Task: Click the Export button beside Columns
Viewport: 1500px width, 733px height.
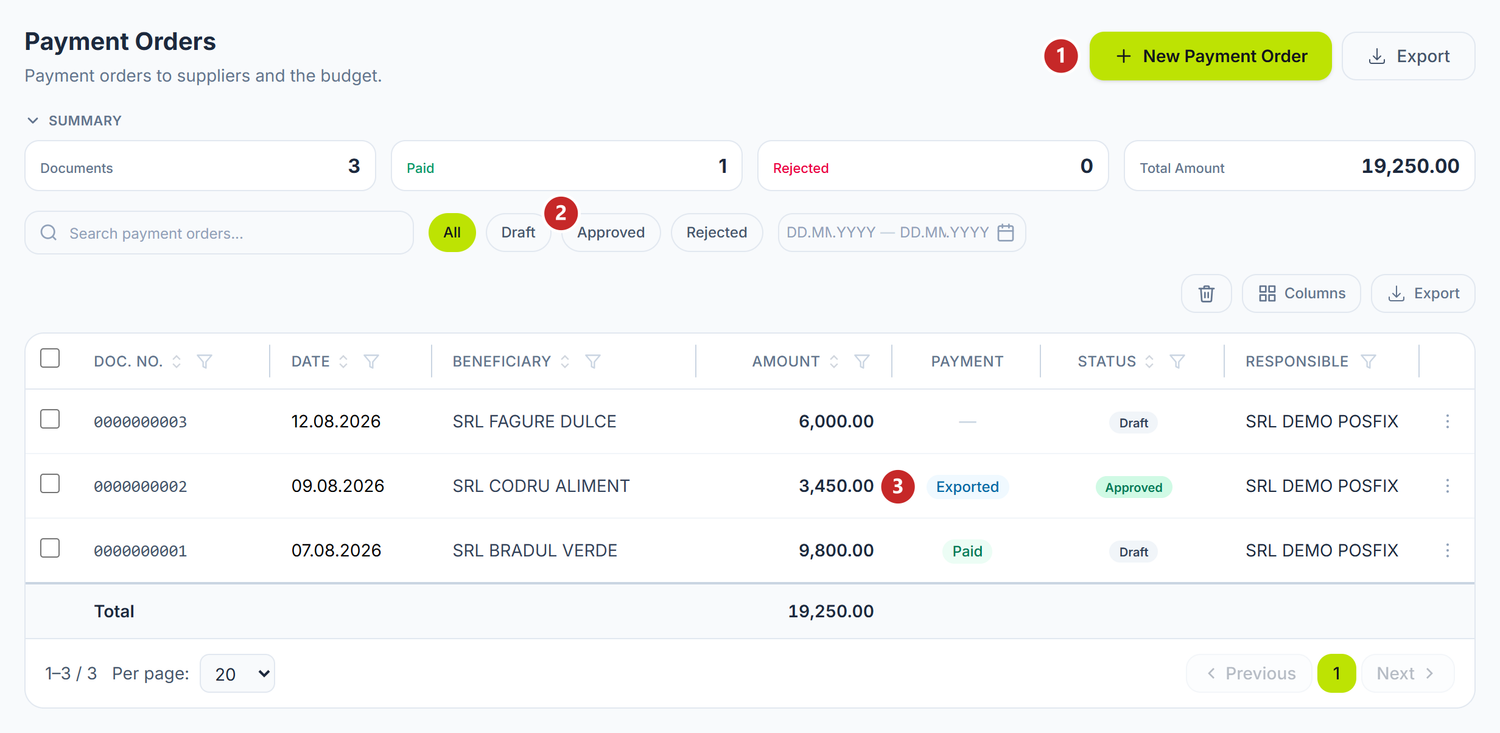Action: pos(1423,293)
